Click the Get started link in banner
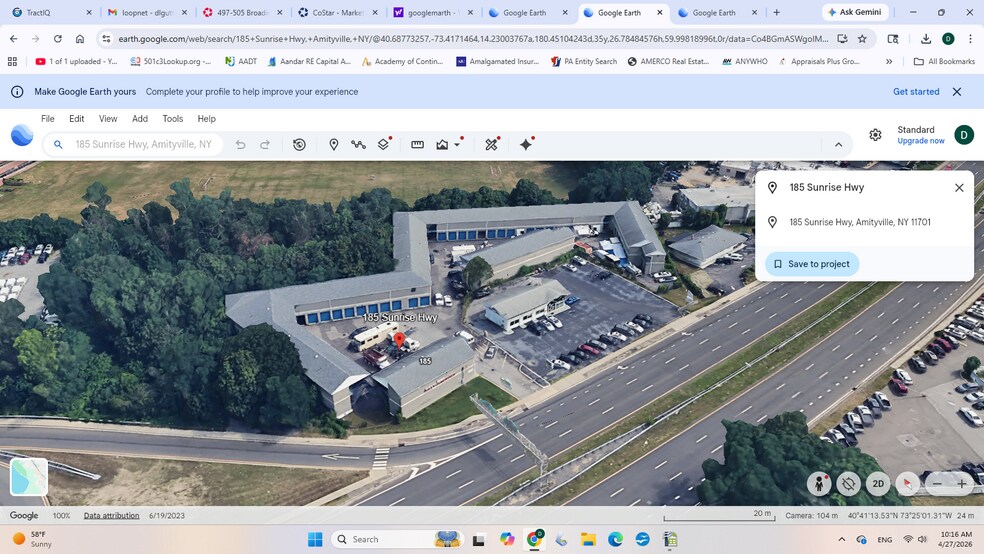The image size is (984, 554). coord(916,92)
